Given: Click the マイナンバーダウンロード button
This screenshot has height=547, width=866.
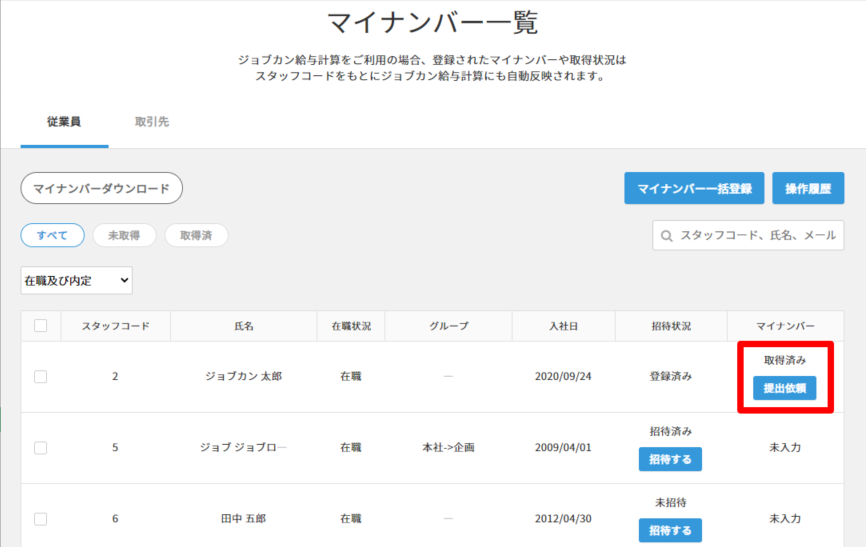Looking at the screenshot, I should (101, 187).
